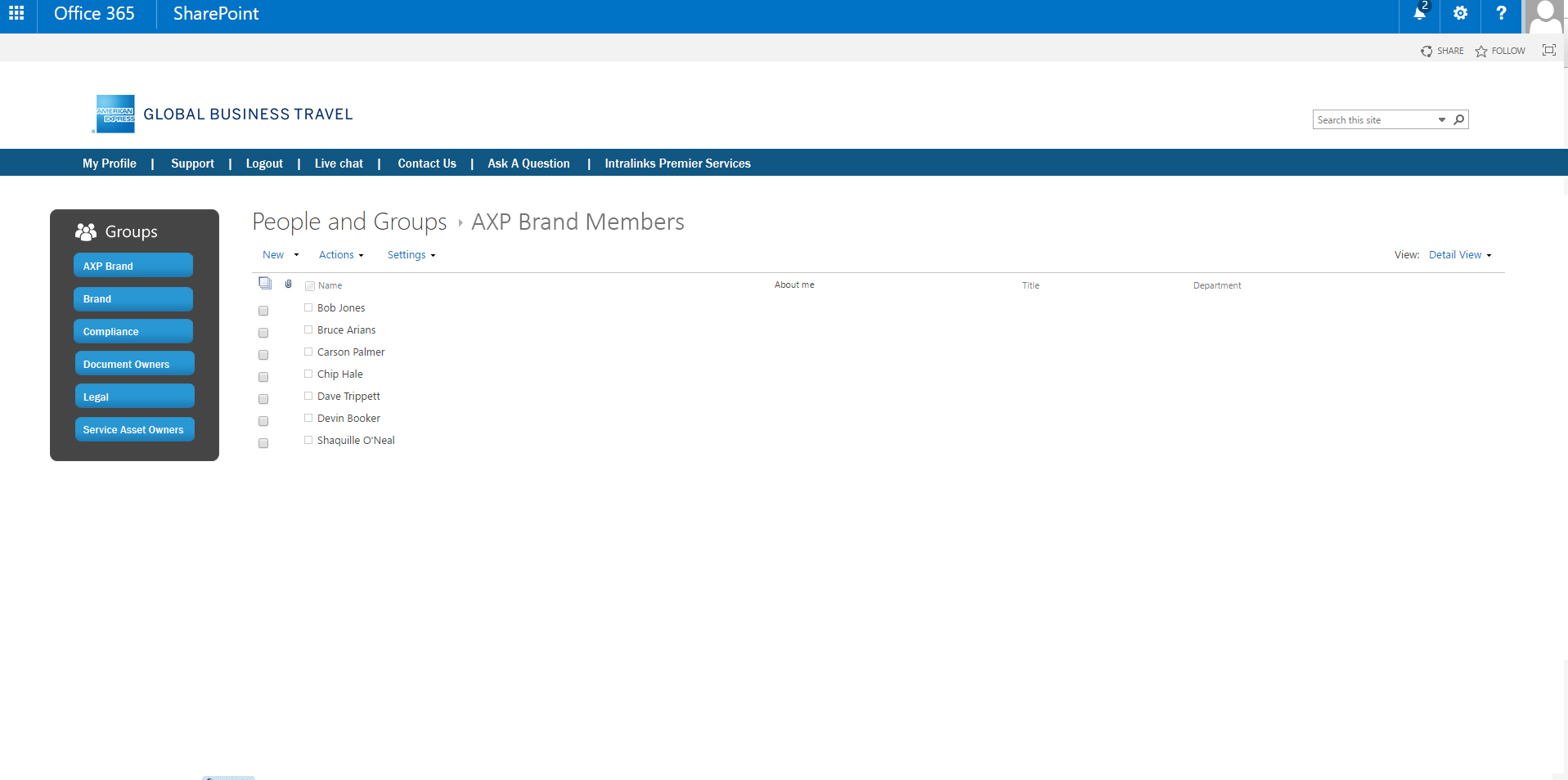Viewport: 1568px width, 780px height.
Task: Tick the checkbox for Chip Hale row
Action: tap(263, 377)
